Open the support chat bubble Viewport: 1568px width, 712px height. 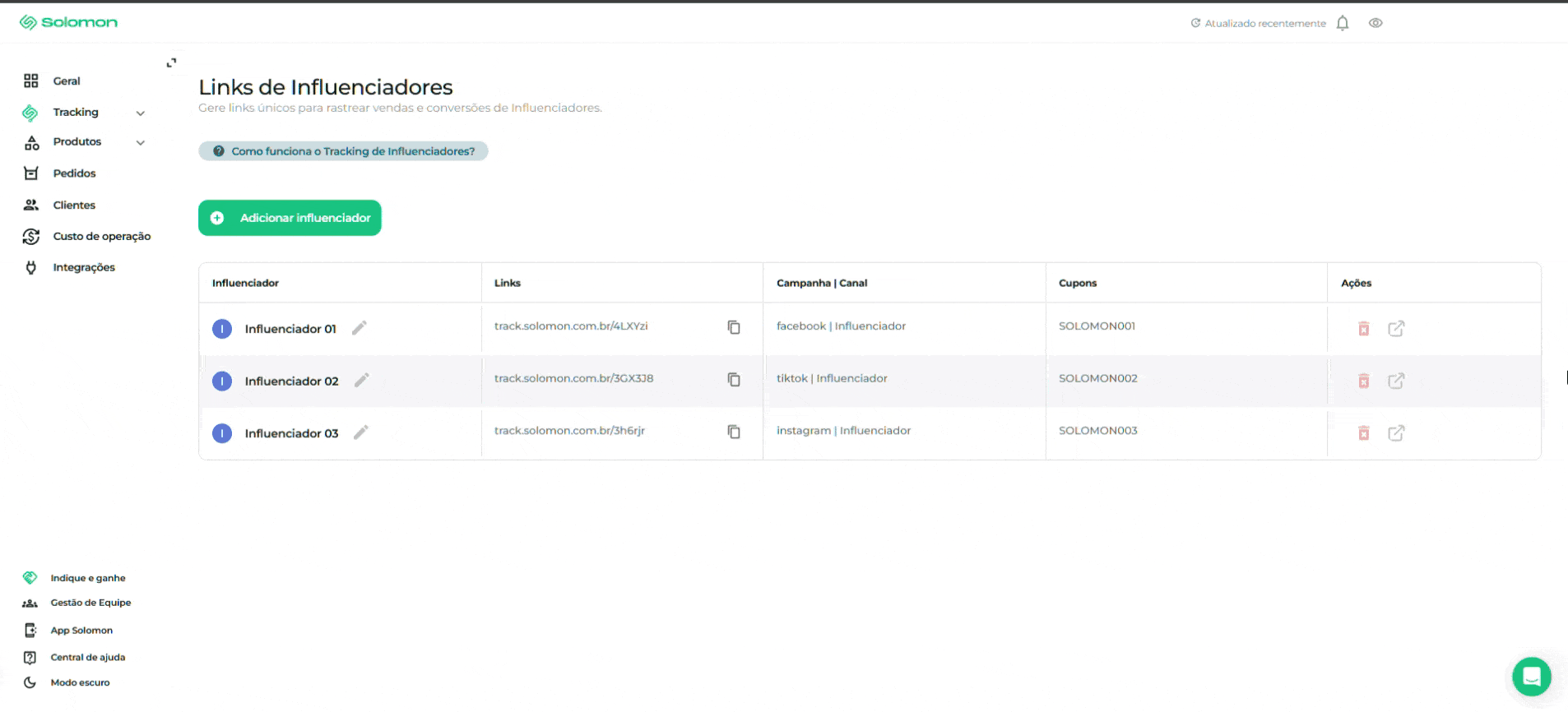point(1531,677)
